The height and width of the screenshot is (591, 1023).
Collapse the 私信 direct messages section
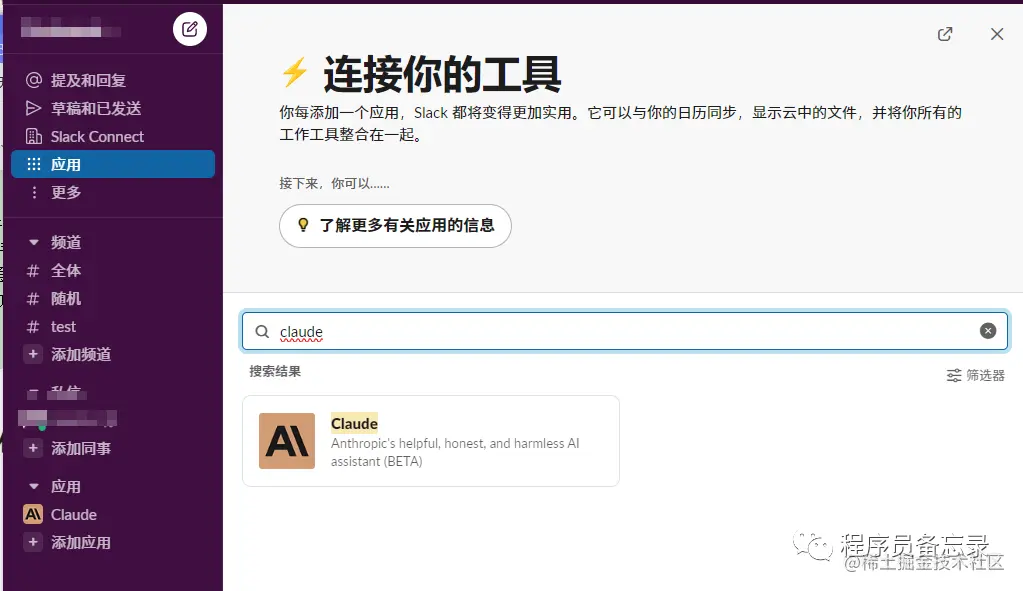point(34,392)
